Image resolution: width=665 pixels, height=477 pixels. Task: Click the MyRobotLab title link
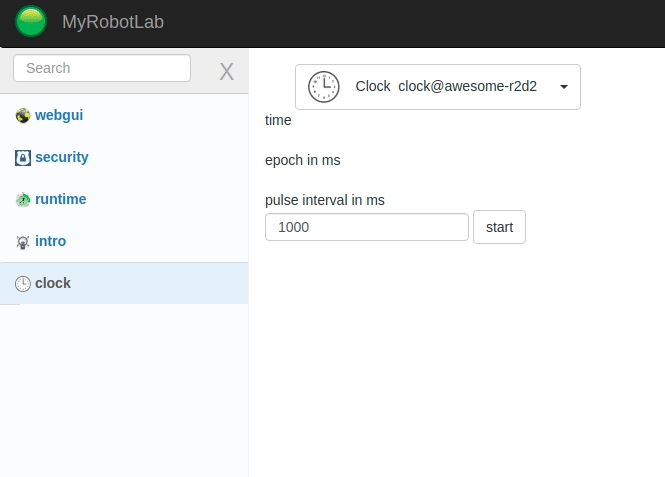[113, 22]
